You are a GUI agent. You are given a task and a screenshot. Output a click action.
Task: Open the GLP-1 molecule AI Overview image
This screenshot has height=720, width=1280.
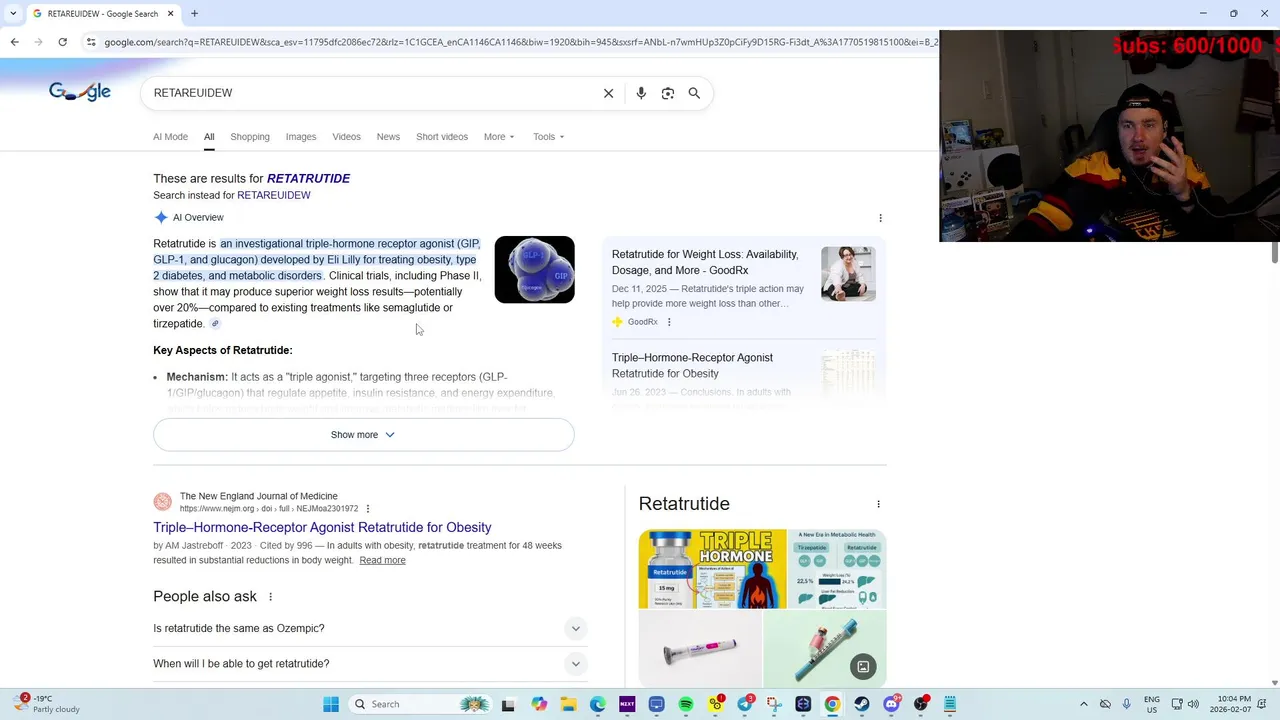click(x=535, y=270)
